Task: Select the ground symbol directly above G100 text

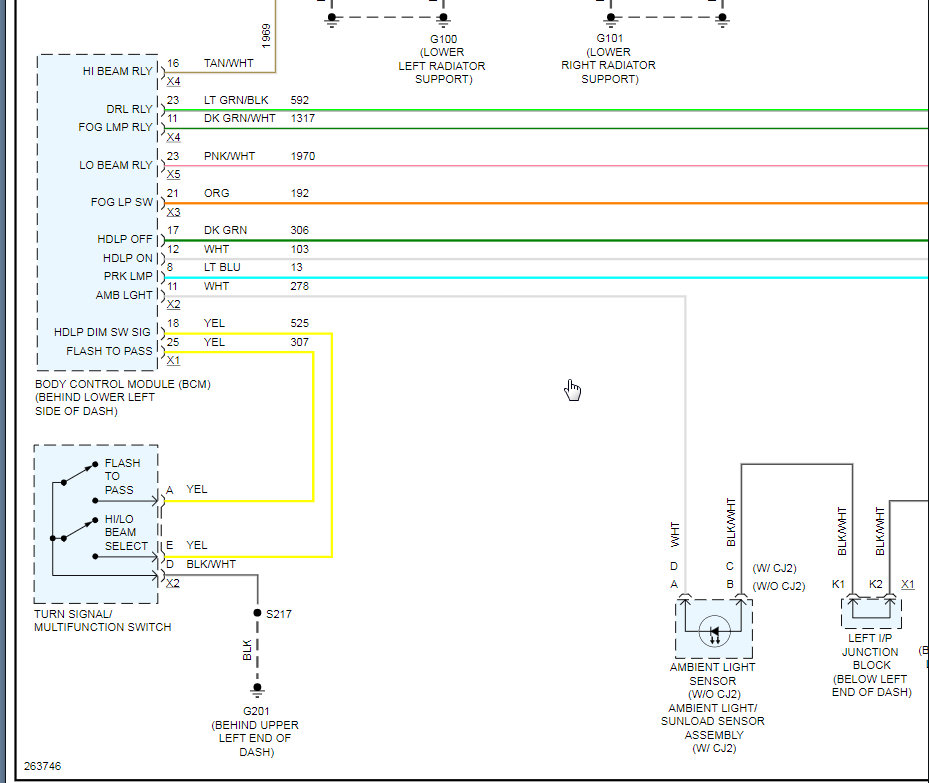Action: click(x=443, y=21)
